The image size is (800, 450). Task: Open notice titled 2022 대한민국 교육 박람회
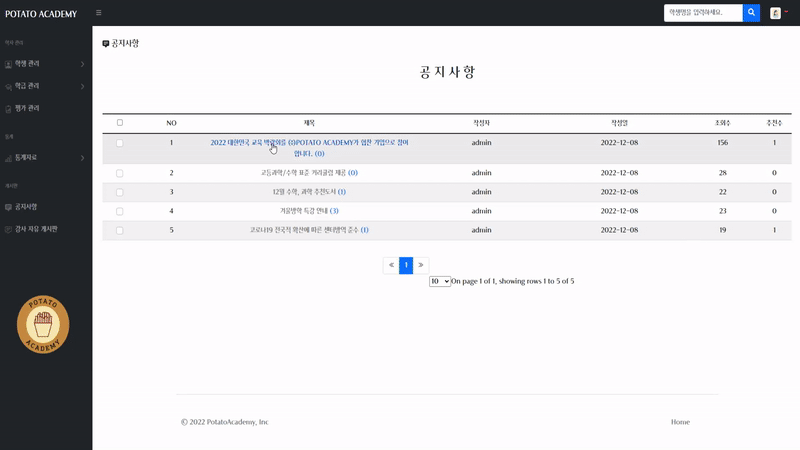309,148
